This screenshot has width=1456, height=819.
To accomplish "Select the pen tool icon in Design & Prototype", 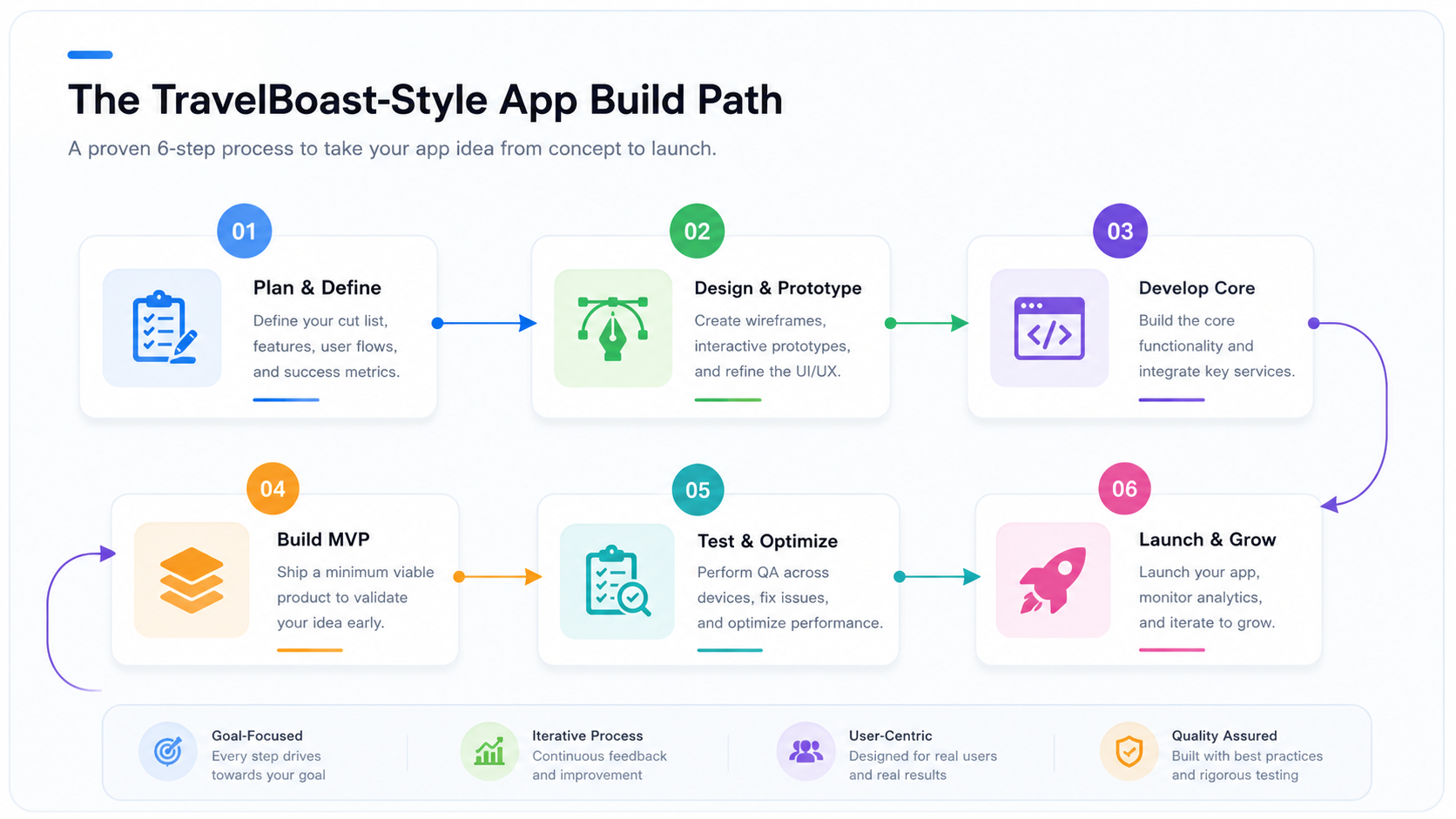I will (613, 328).
